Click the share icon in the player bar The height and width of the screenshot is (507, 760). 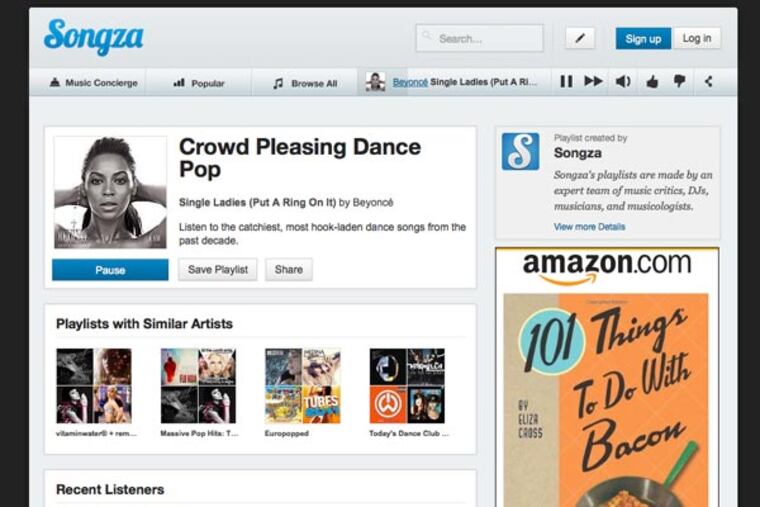708,81
